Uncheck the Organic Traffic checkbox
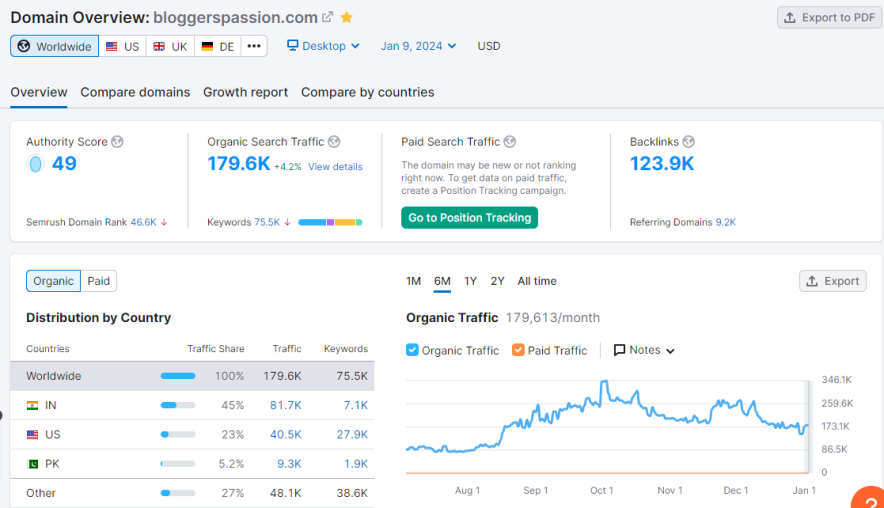Viewport: 884px width, 508px height. (x=413, y=350)
